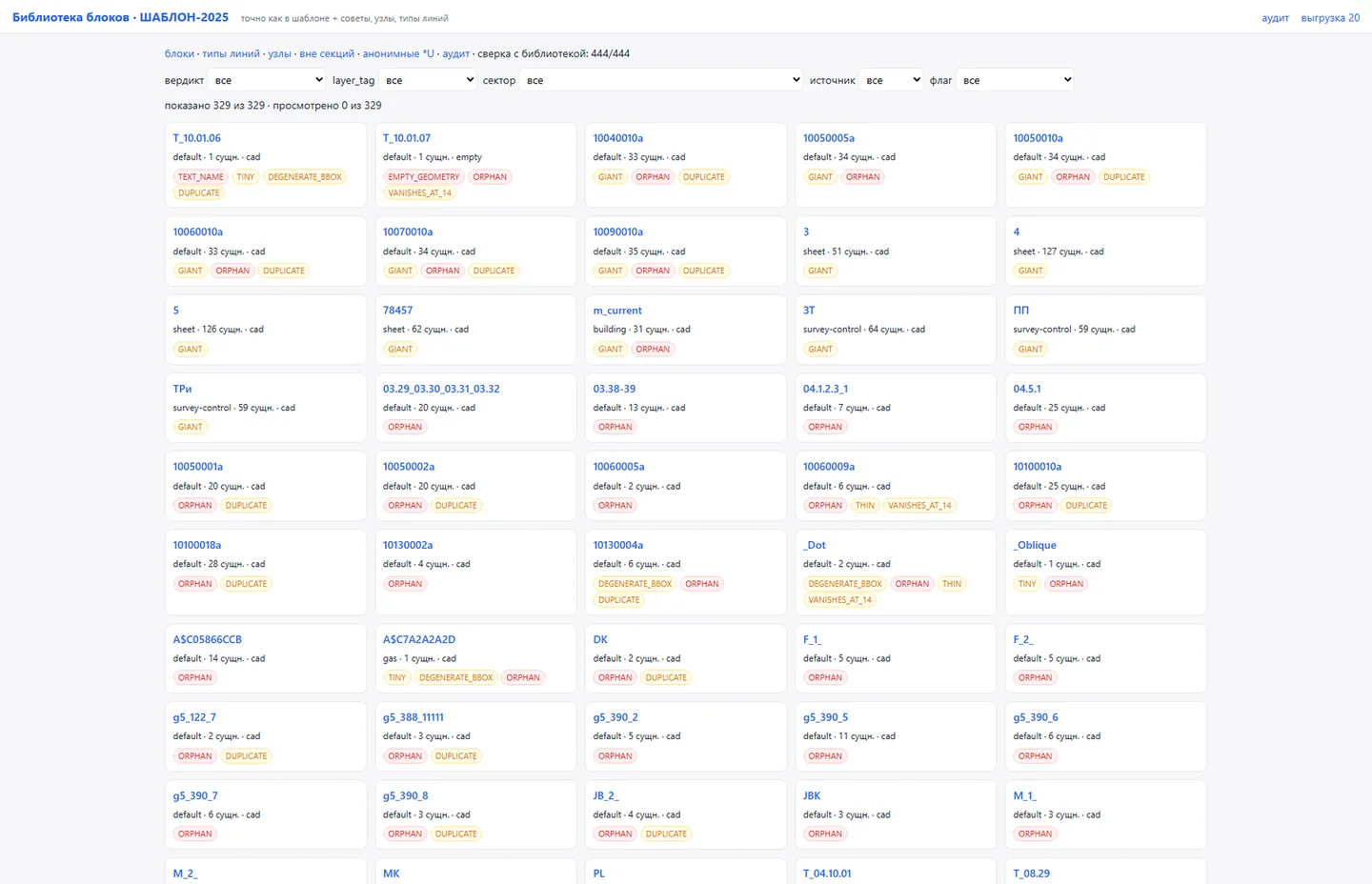
Task: Open the верди́кт filter dropdown
Action: (x=268, y=80)
